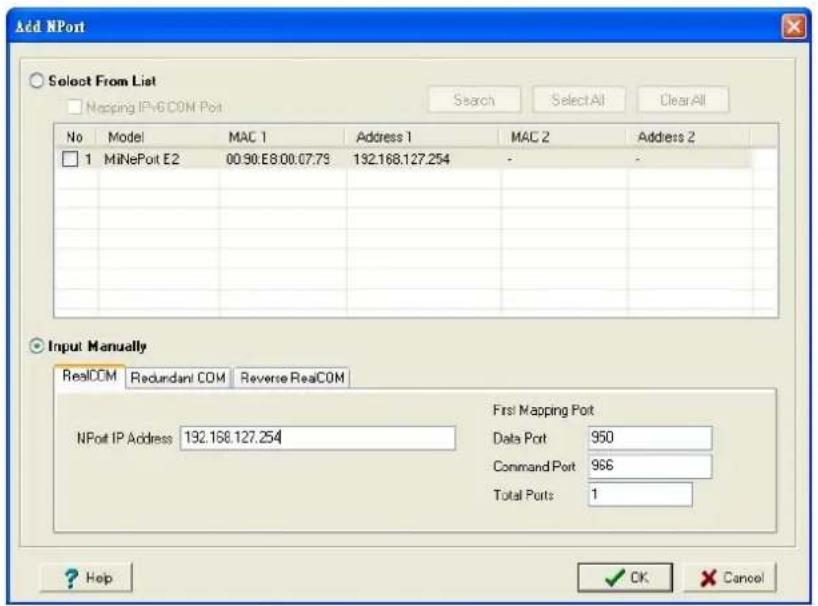Screen dimensions: 818x606
Task: Open Help with the question mark button
Action: pyautogui.click(x=86, y=577)
